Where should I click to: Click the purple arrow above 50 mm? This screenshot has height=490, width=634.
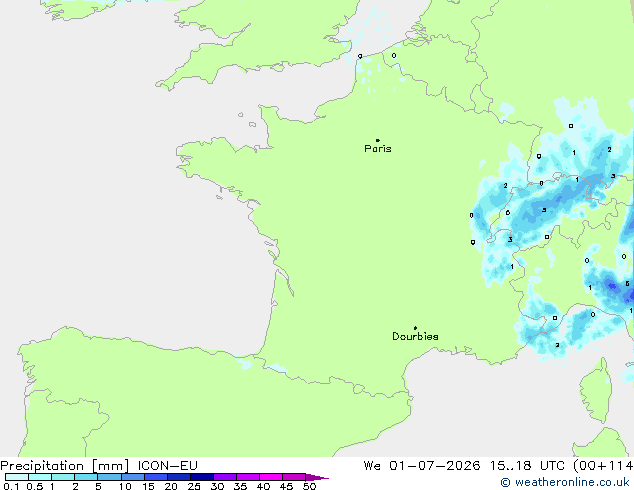tap(317, 477)
